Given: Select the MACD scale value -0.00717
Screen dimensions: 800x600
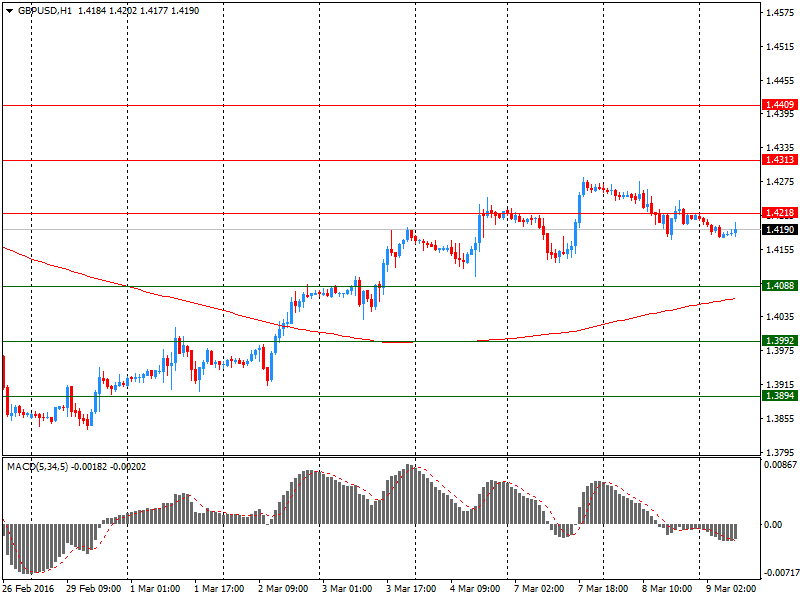Looking at the screenshot, I should pyautogui.click(x=780, y=573).
